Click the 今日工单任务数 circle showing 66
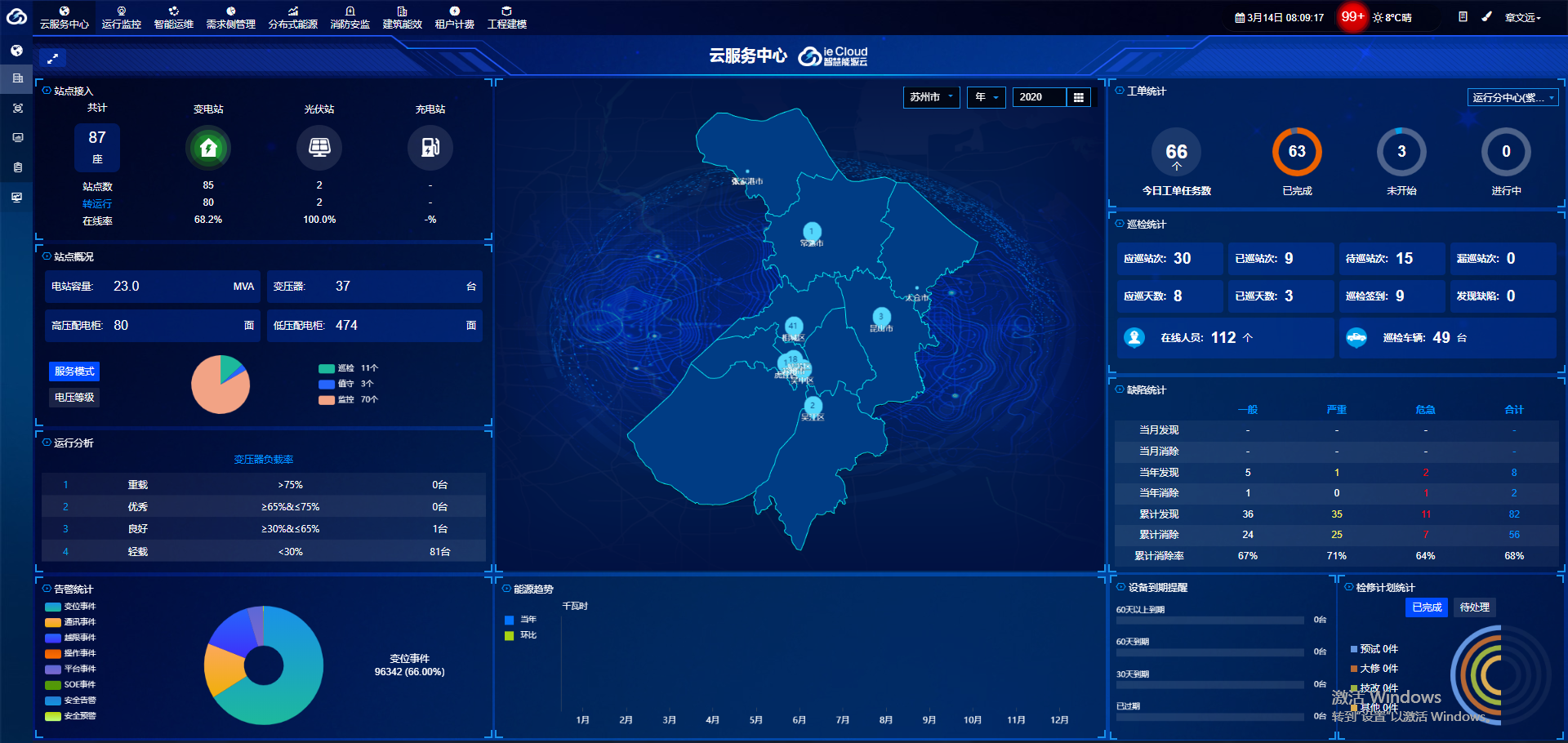 [x=1177, y=152]
